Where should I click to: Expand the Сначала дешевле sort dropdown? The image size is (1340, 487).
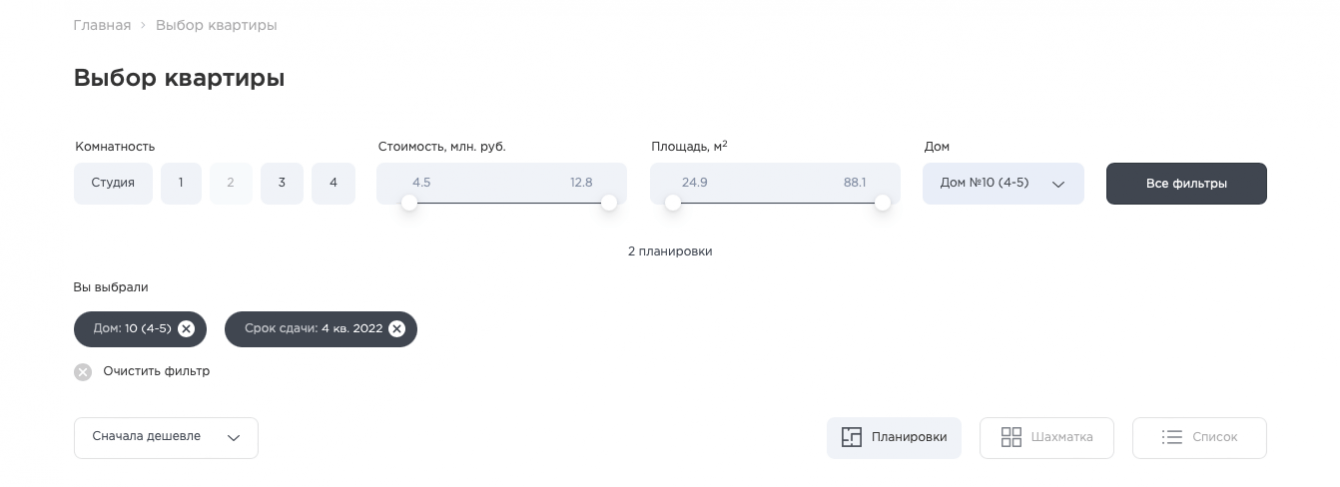tap(166, 438)
